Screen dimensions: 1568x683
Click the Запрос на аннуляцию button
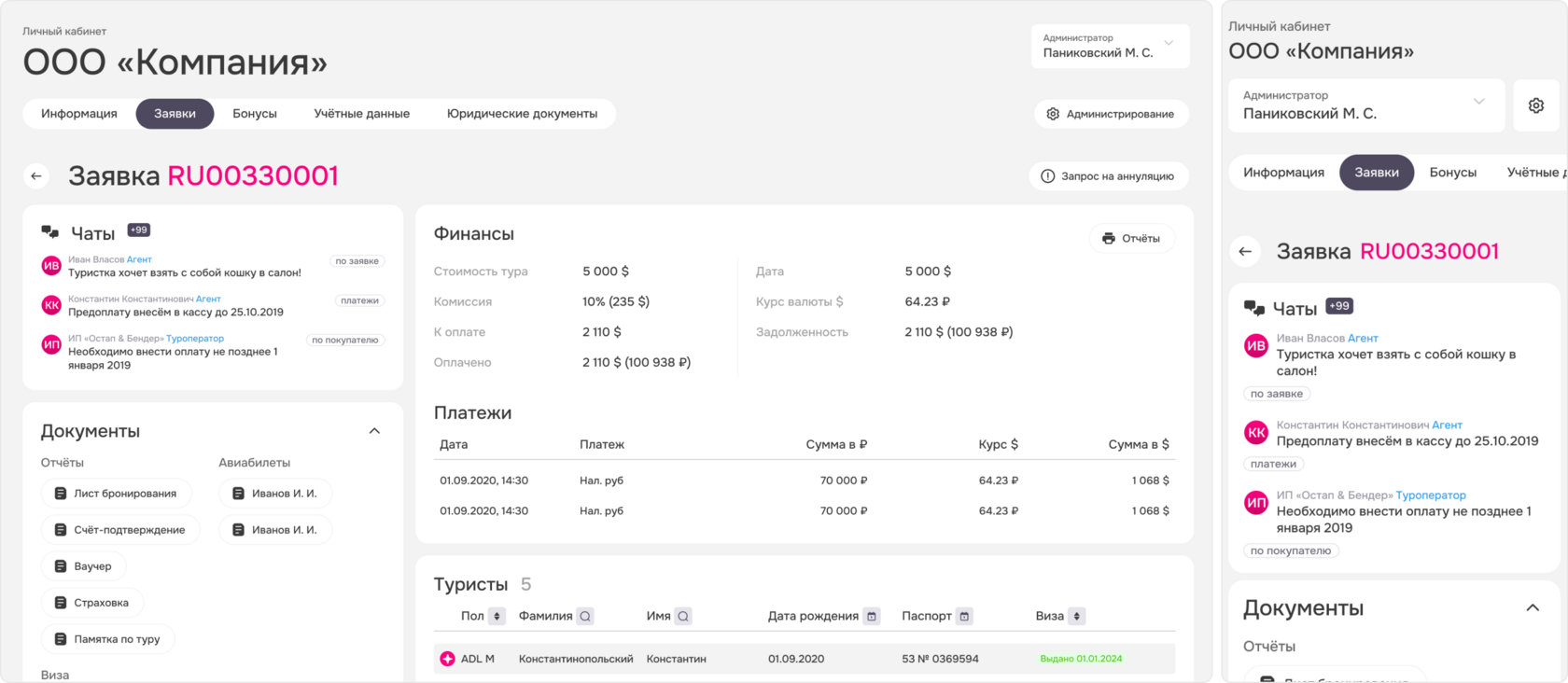(1108, 176)
